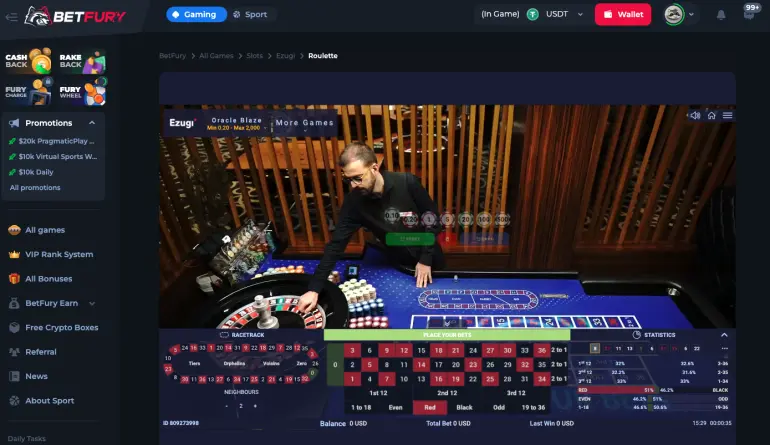The height and width of the screenshot is (445, 770).
Task: Bet on Orphelins in racetrack
Action: coord(234,363)
